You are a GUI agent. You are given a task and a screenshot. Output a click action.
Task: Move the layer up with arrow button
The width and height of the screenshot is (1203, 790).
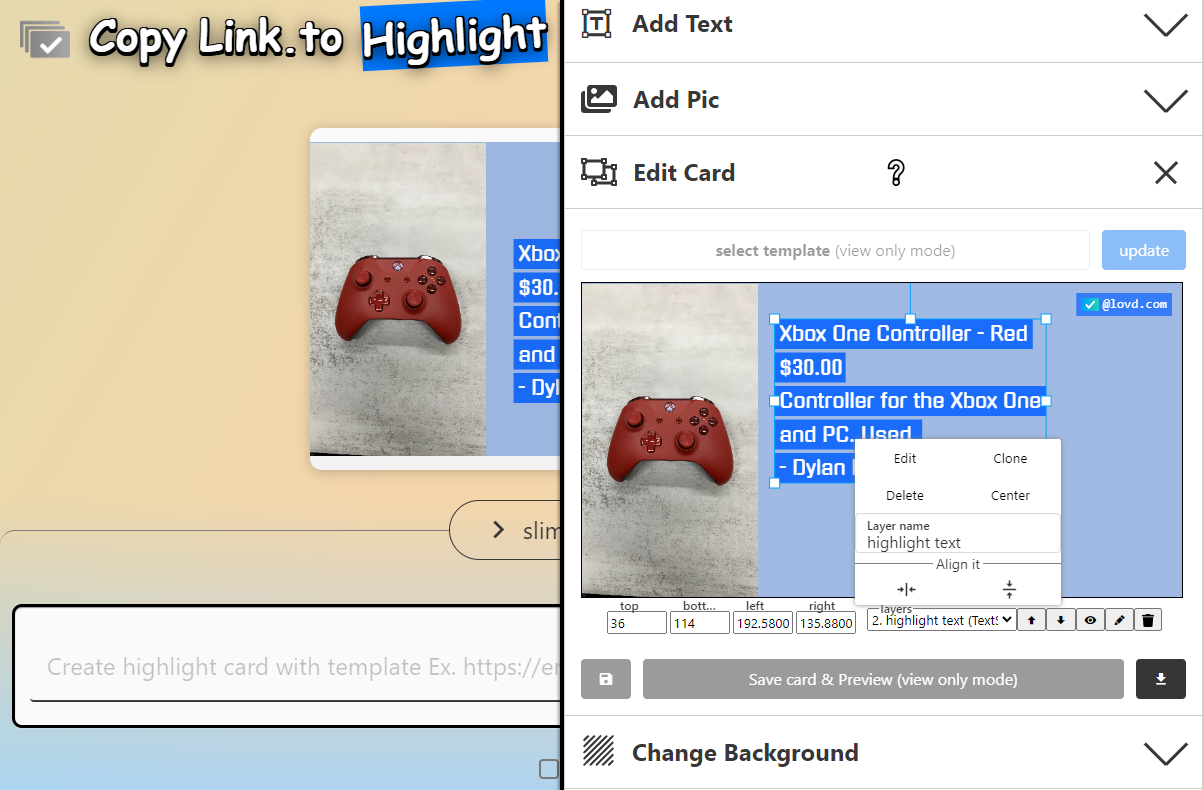1032,620
